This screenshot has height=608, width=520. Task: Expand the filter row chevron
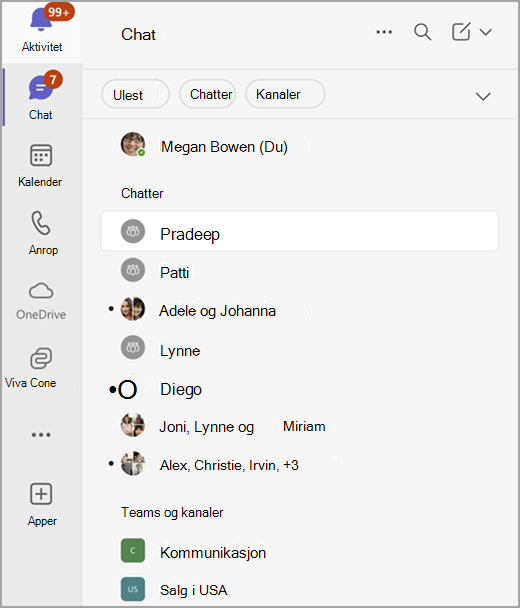click(483, 96)
